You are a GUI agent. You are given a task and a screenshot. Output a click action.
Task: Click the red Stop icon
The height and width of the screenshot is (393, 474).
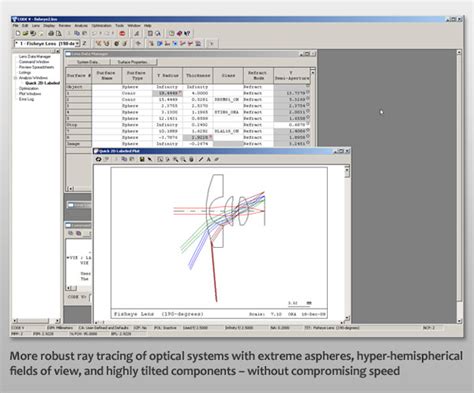(x=122, y=33)
